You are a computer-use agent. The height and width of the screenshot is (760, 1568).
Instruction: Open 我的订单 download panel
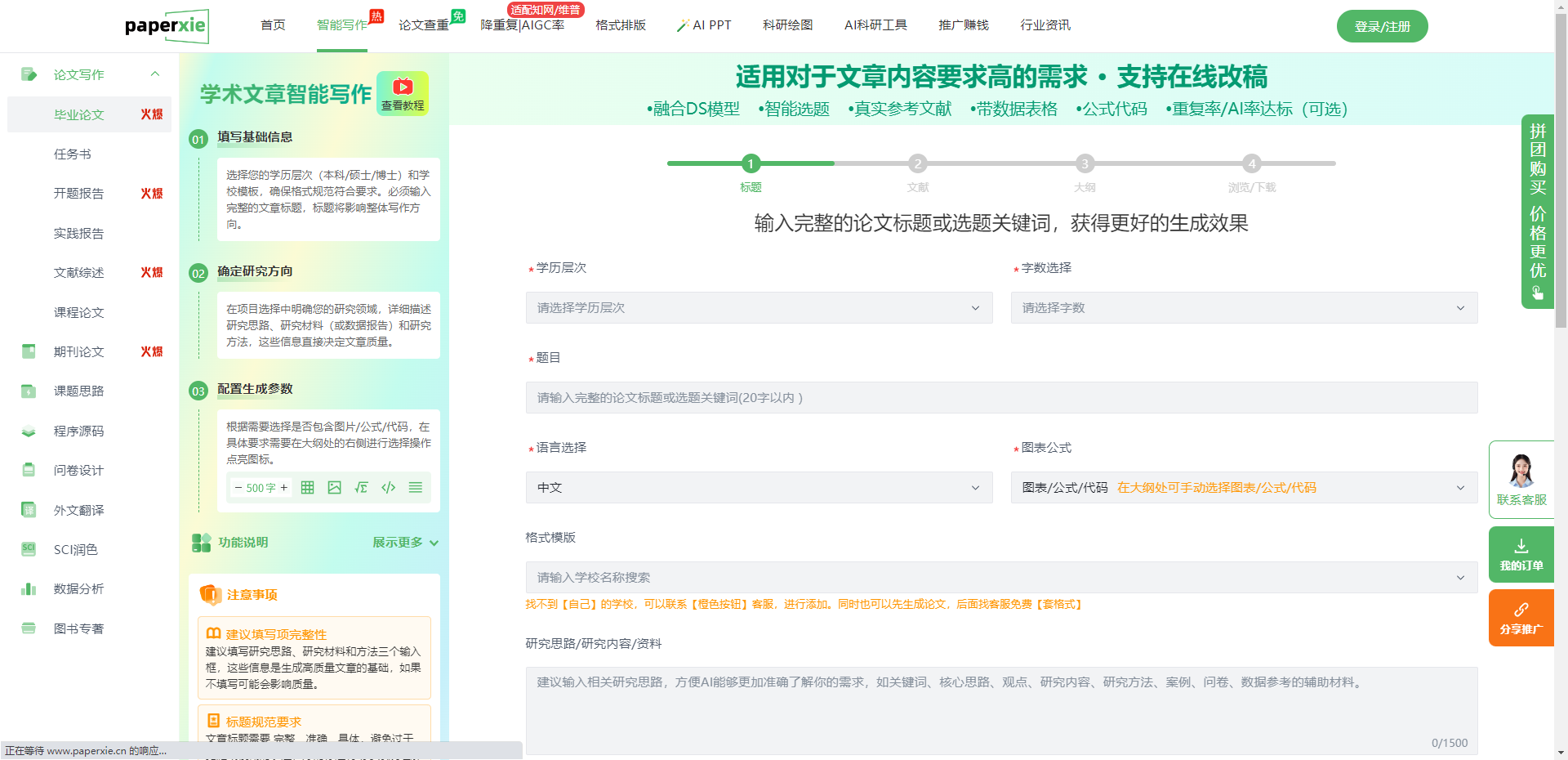1521,554
